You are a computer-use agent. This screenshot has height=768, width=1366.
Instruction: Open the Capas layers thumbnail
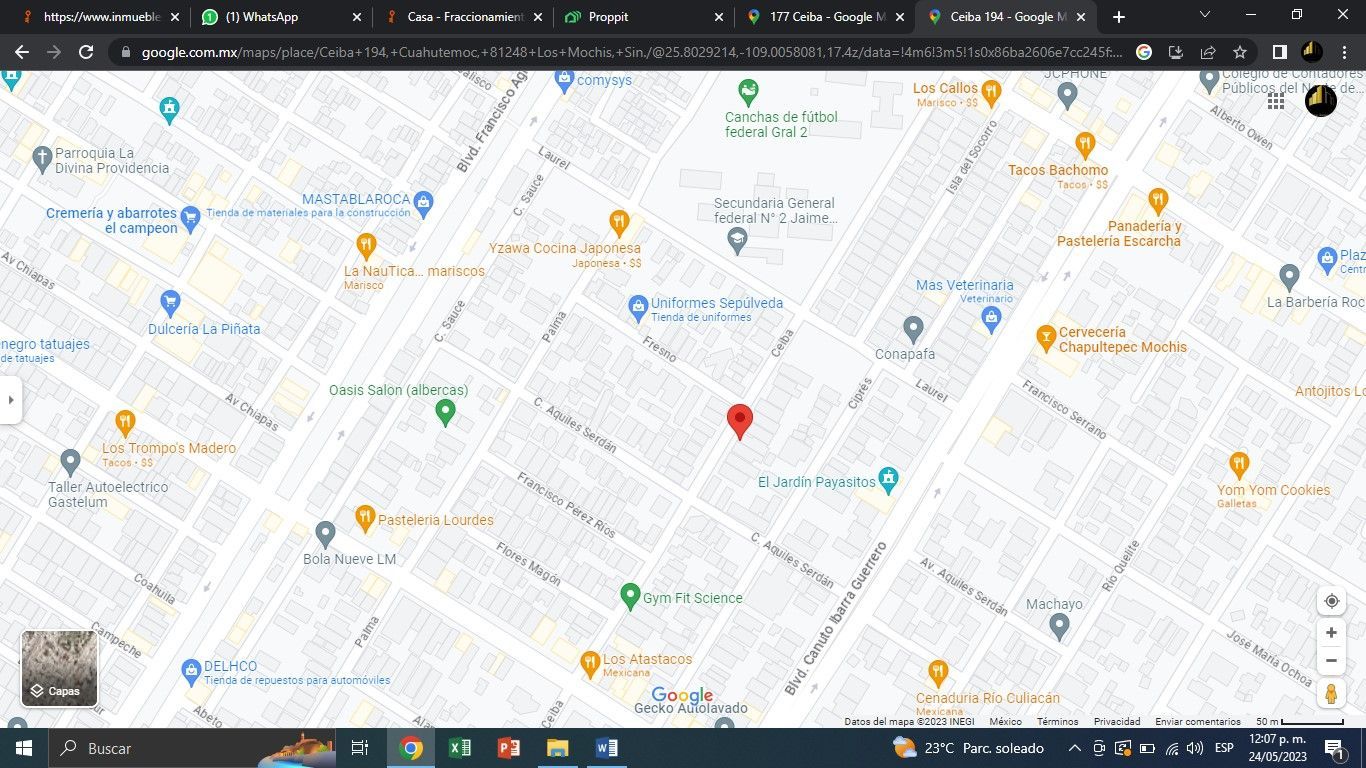(59, 668)
